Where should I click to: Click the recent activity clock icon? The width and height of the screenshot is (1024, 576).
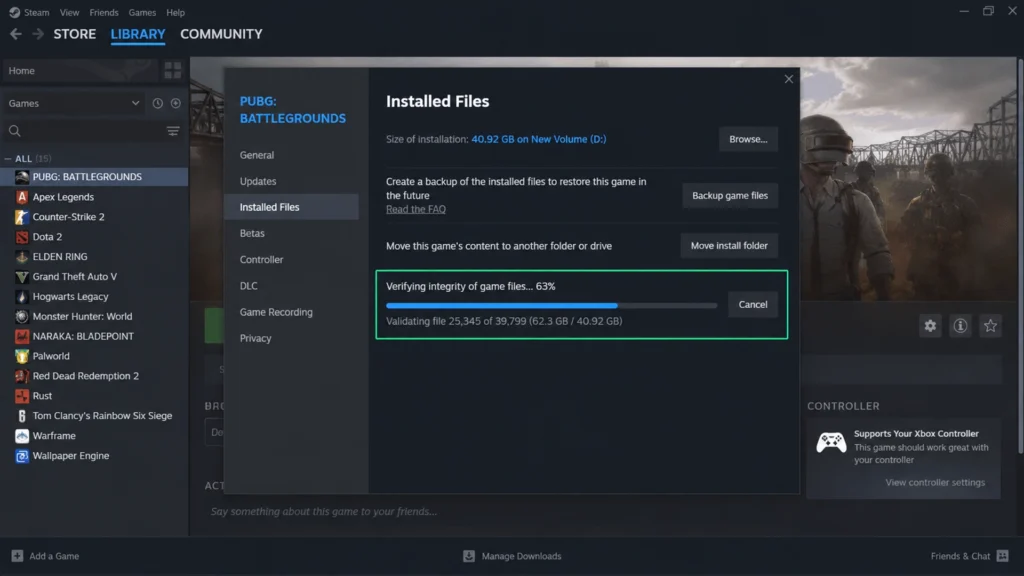tap(157, 103)
